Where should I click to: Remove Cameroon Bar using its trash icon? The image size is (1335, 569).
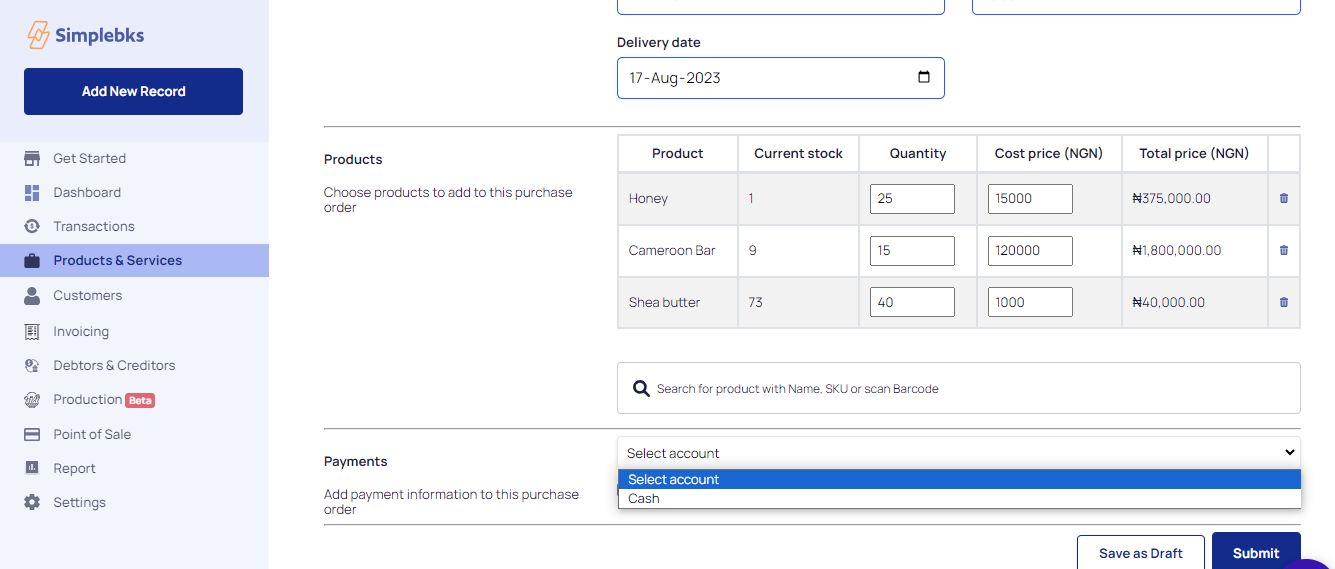(1284, 250)
